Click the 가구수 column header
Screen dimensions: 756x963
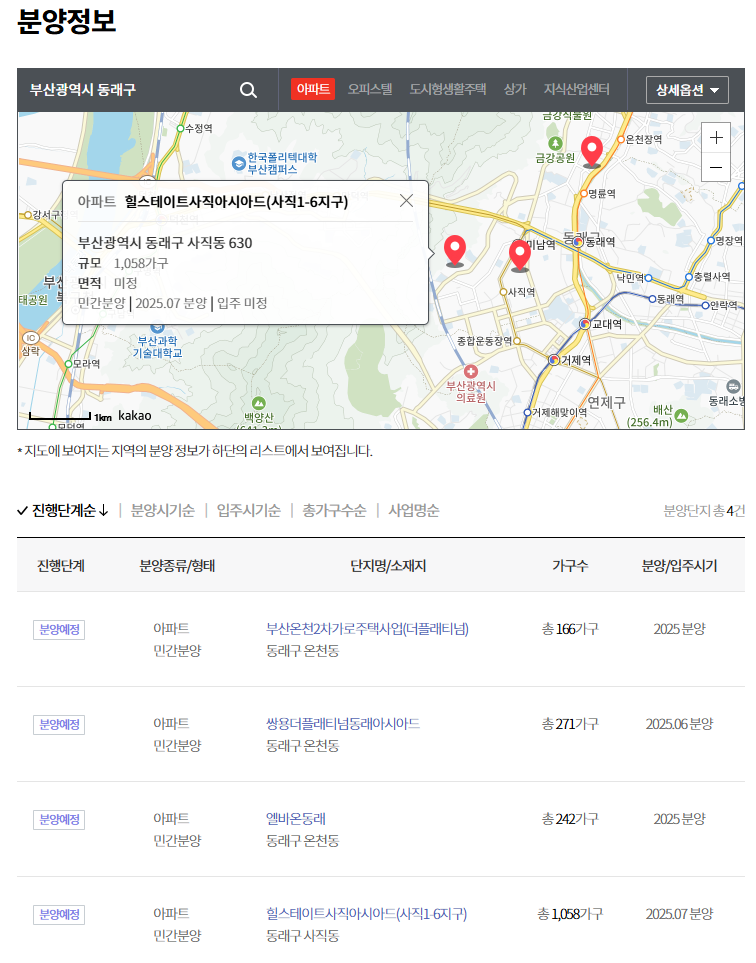(x=570, y=566)
